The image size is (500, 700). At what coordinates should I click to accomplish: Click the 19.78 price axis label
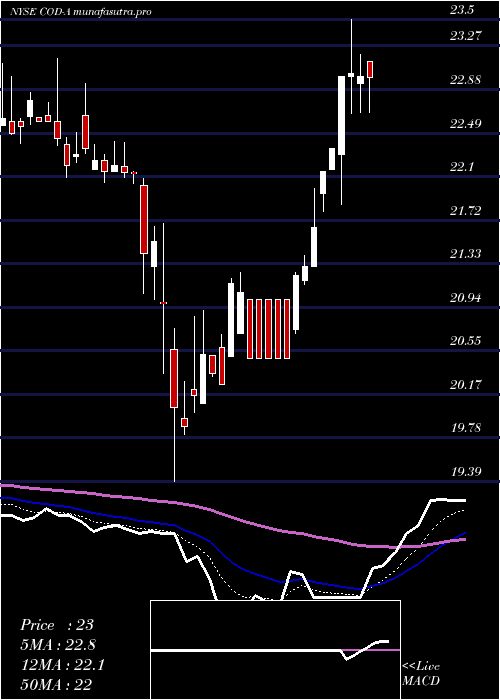pyautogui.click(x=465, y=428)
